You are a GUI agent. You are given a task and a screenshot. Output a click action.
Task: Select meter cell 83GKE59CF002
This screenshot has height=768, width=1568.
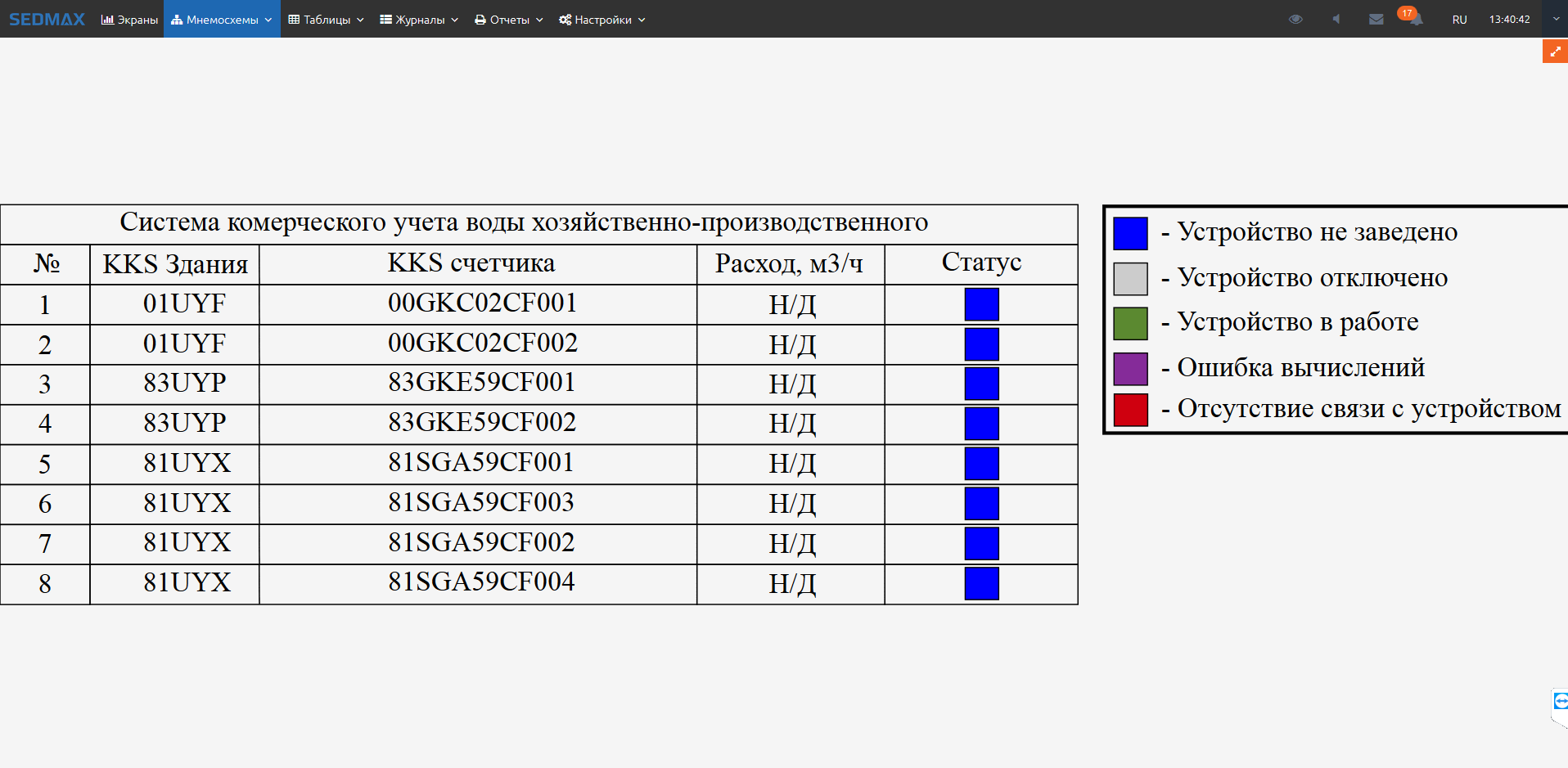coord(482,423)
